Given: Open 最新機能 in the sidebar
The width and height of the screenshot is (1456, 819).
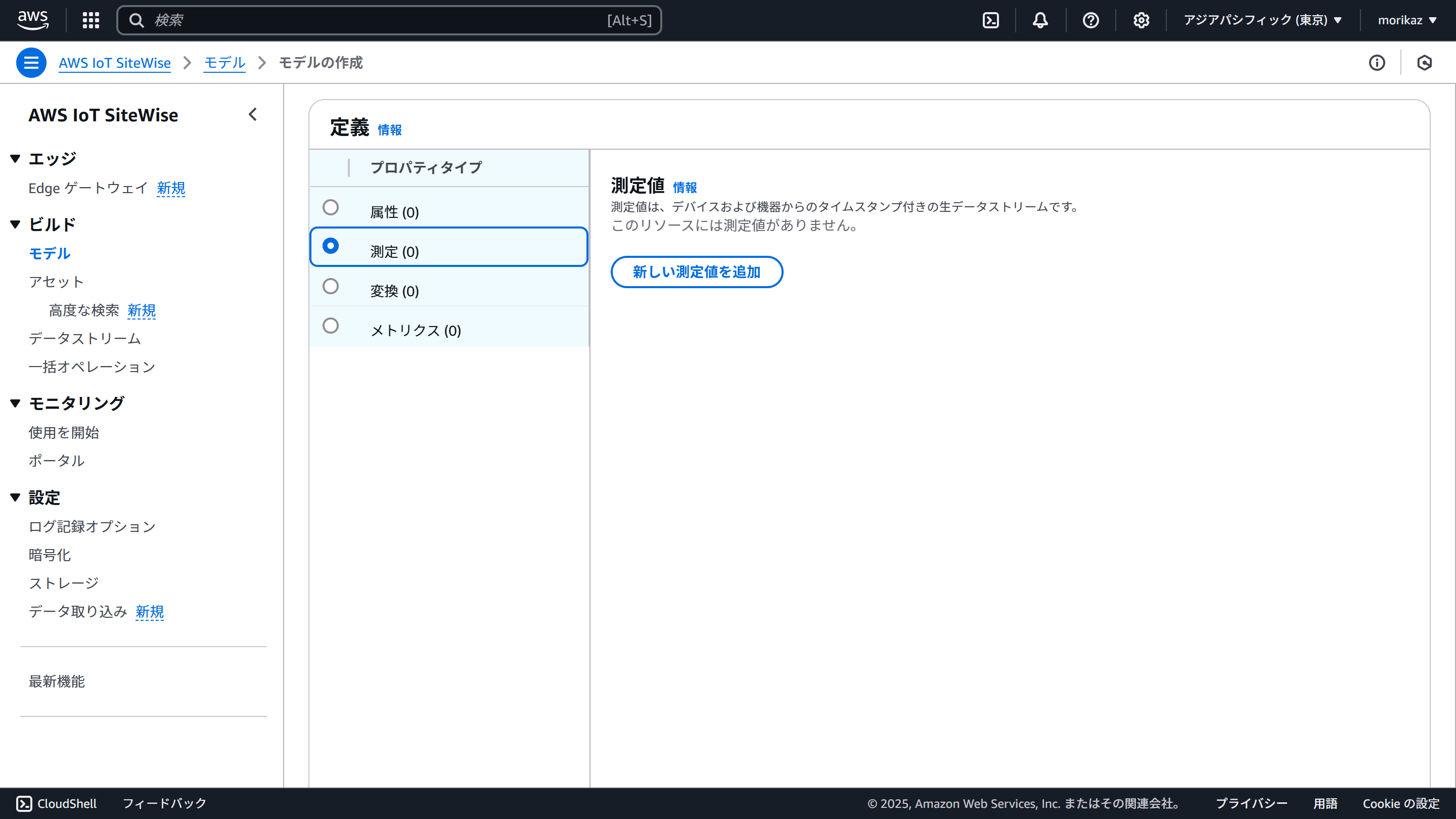Looking at the screenshot, I should 57,681.
